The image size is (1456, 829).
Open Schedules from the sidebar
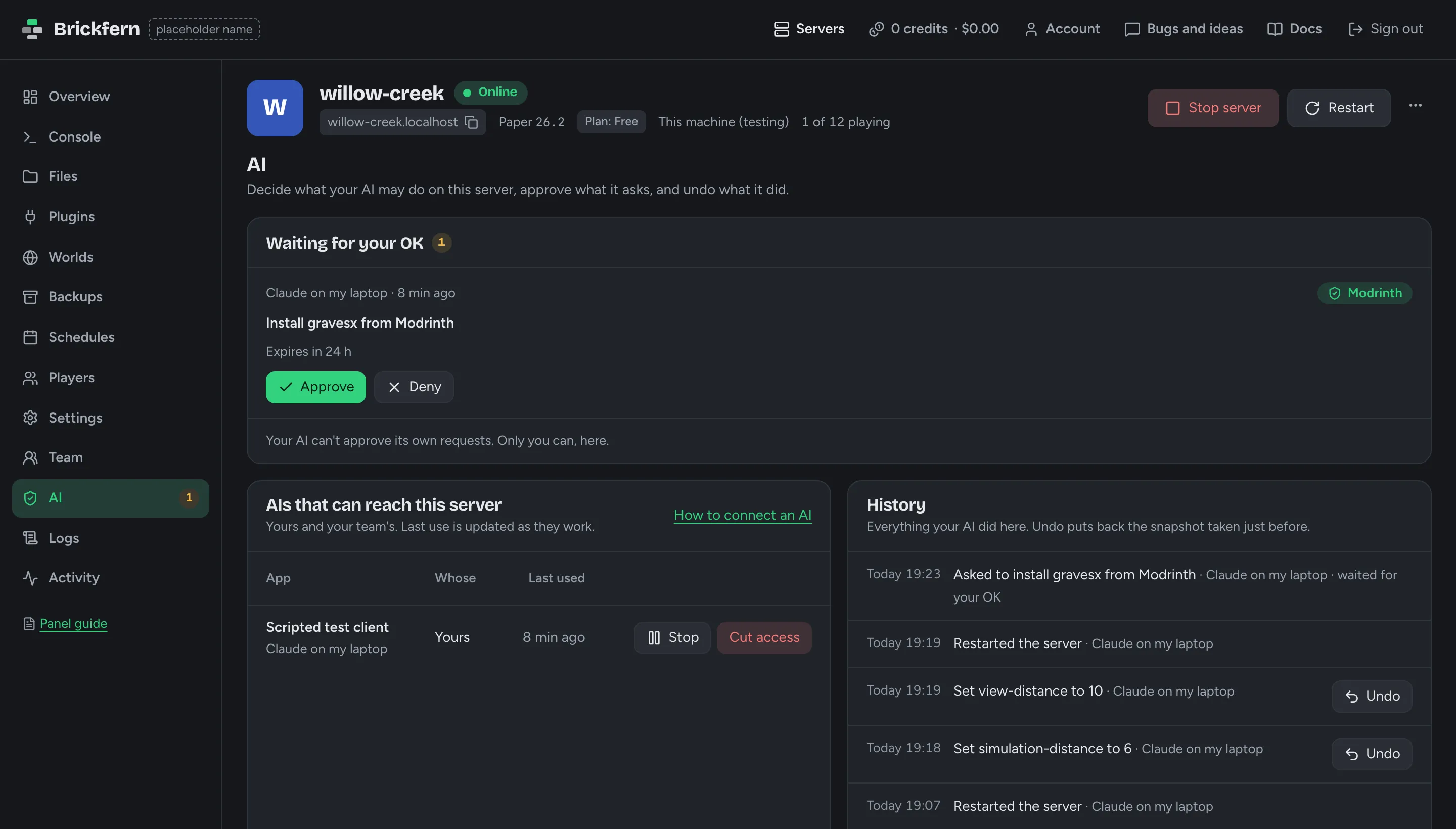pyautogui.click(x=111, y=337)
